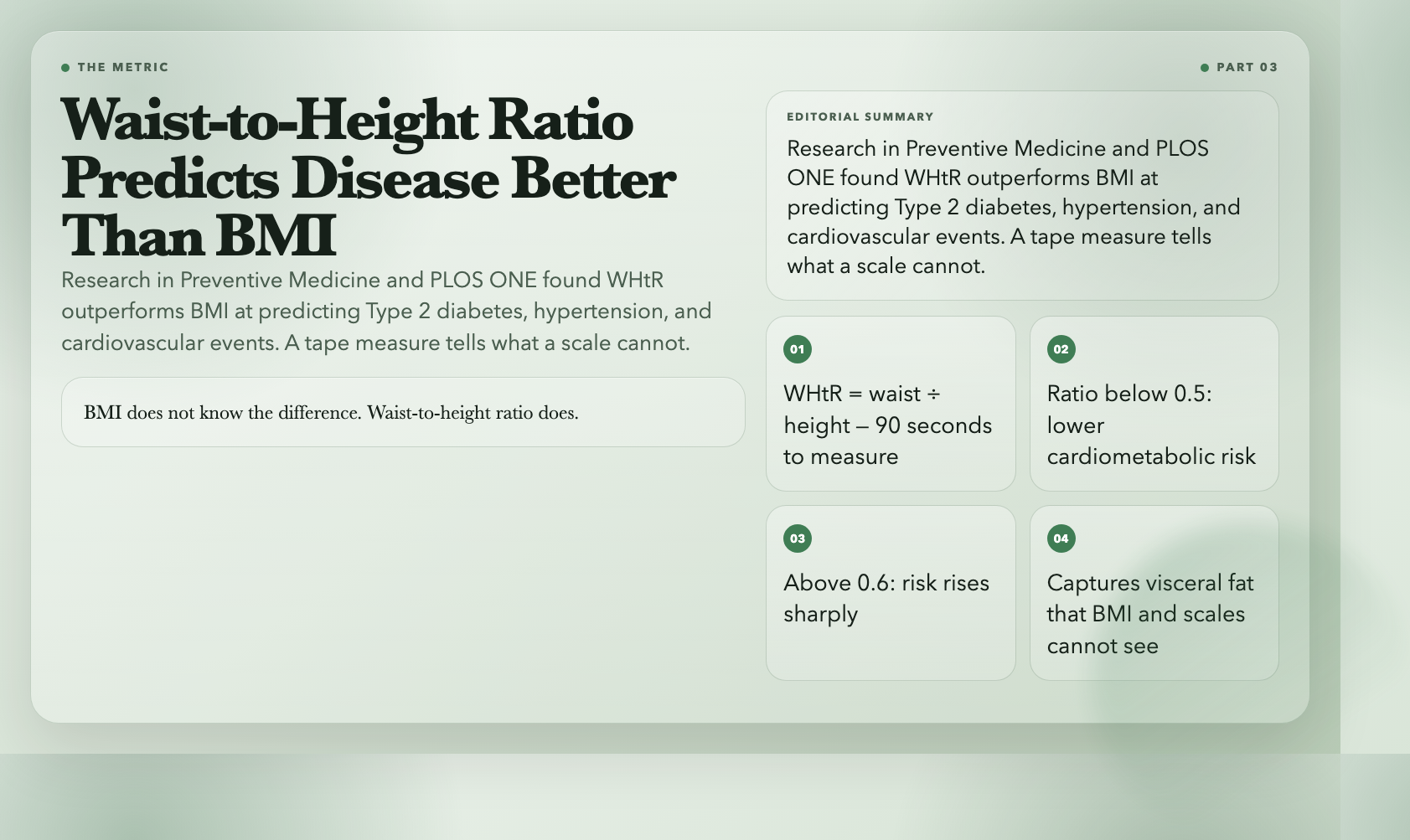Click the "PART 03" label
The image size is (1410, 840).
(1247, 67)
